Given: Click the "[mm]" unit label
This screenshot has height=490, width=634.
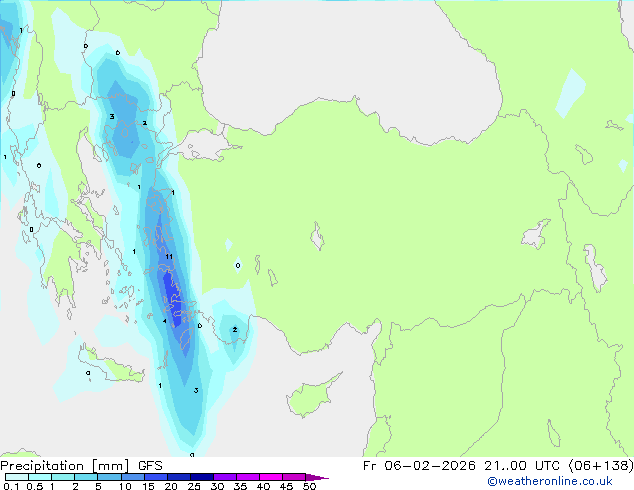Looking at the screenshot, I should click(110, 466).
